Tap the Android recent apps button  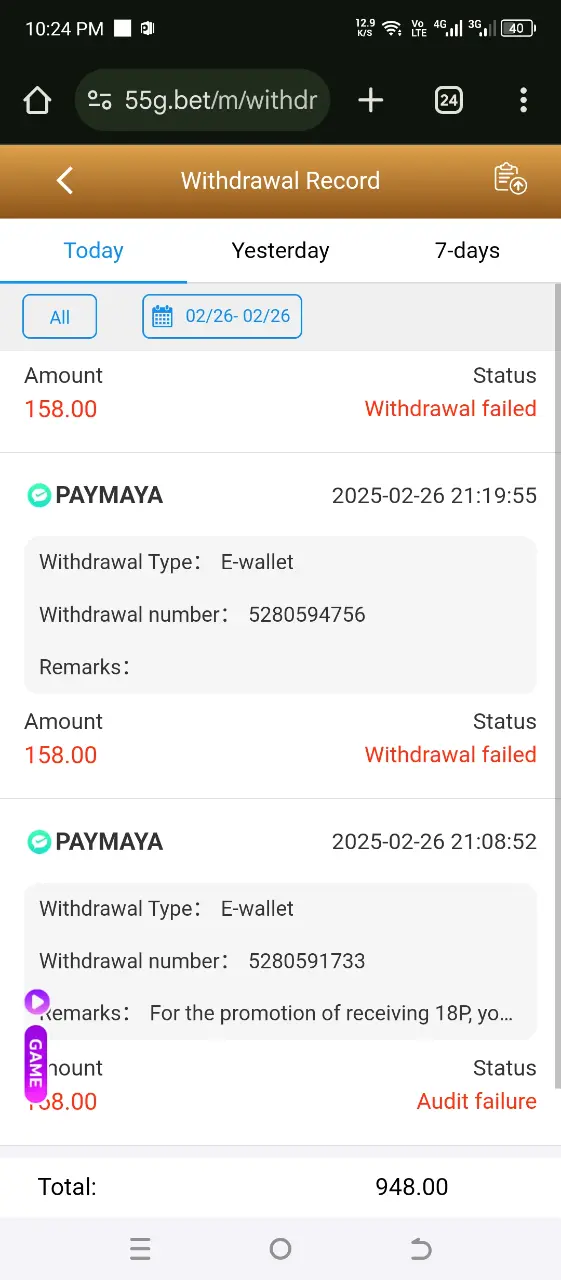140,1249
